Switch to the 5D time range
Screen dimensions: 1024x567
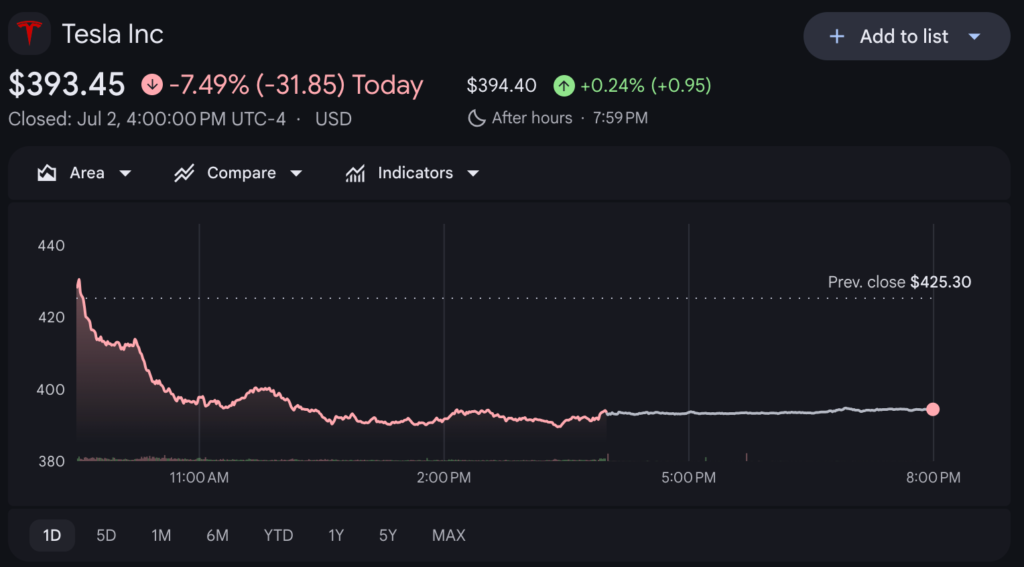tap(106, 536)
